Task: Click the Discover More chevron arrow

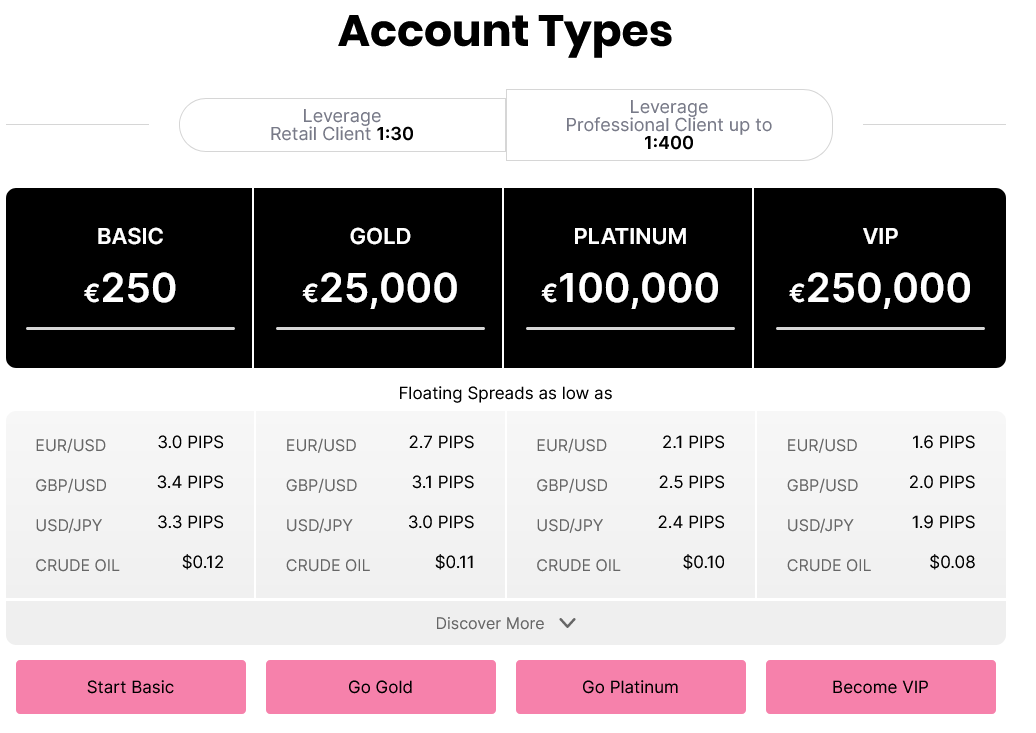Action: coord(567,623)
